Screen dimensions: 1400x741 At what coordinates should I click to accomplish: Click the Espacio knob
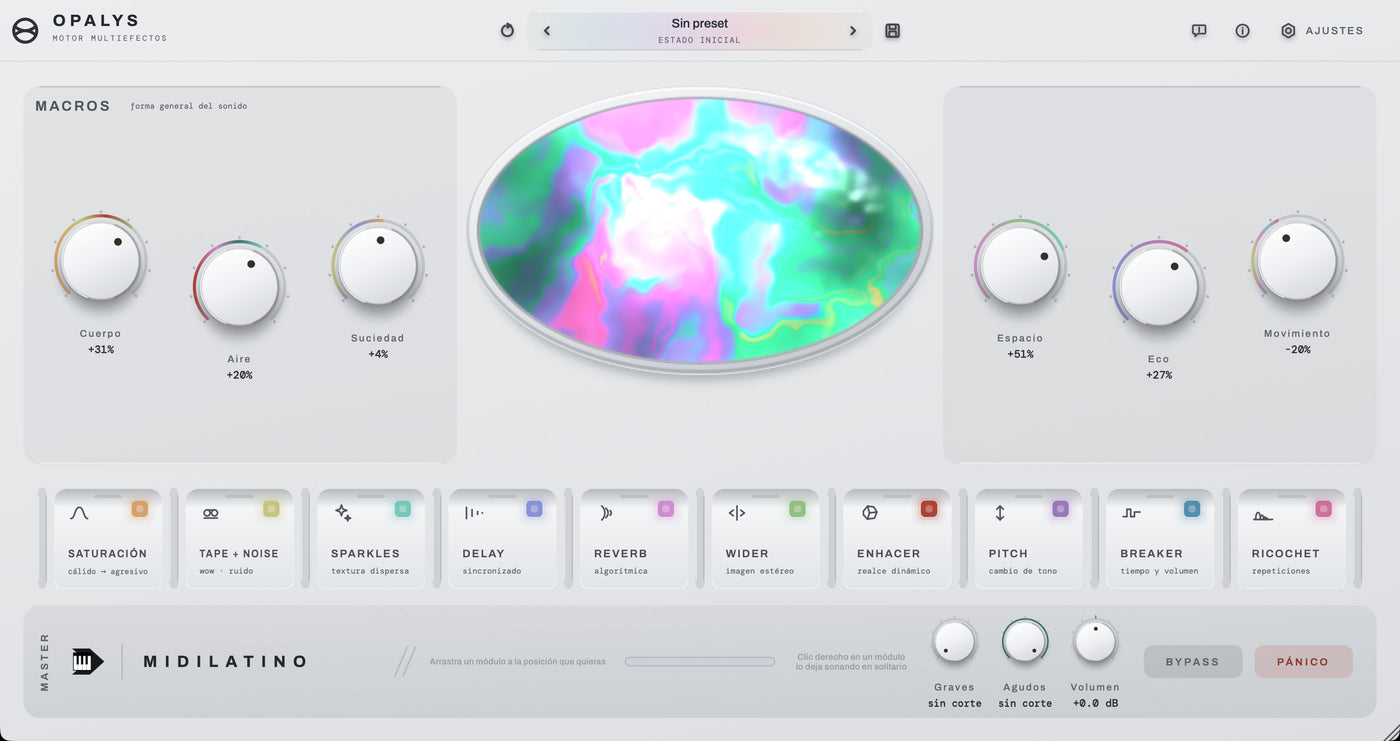click(1020, 265)
